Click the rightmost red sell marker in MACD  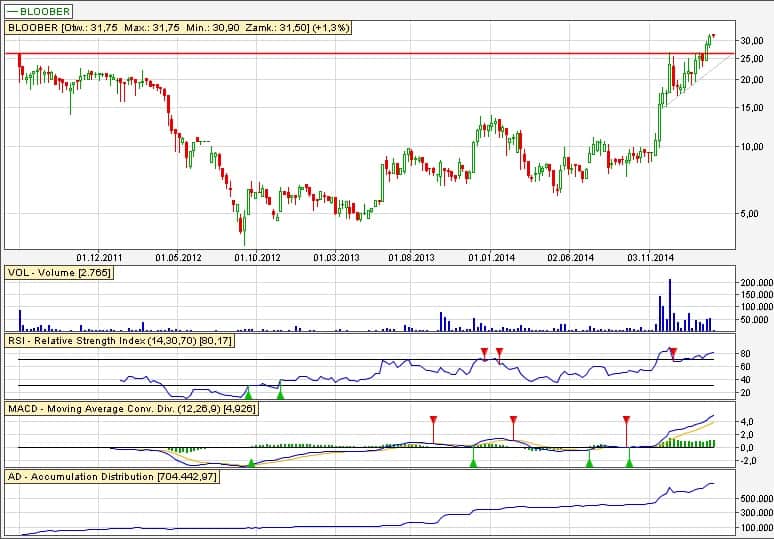coord(626,421)
